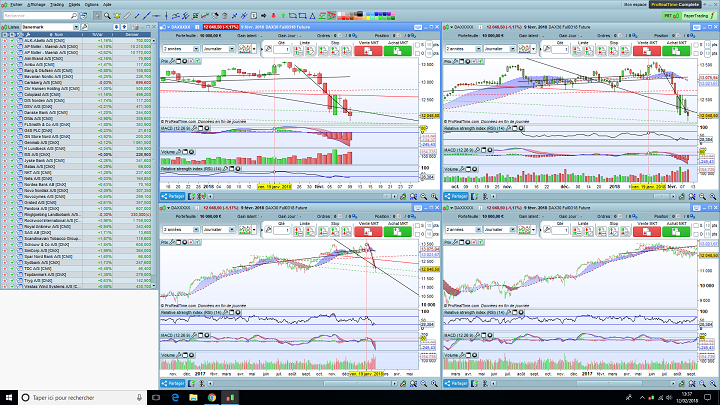
Task: Click first Limite order icon in top-left chart
Action: 299,51
